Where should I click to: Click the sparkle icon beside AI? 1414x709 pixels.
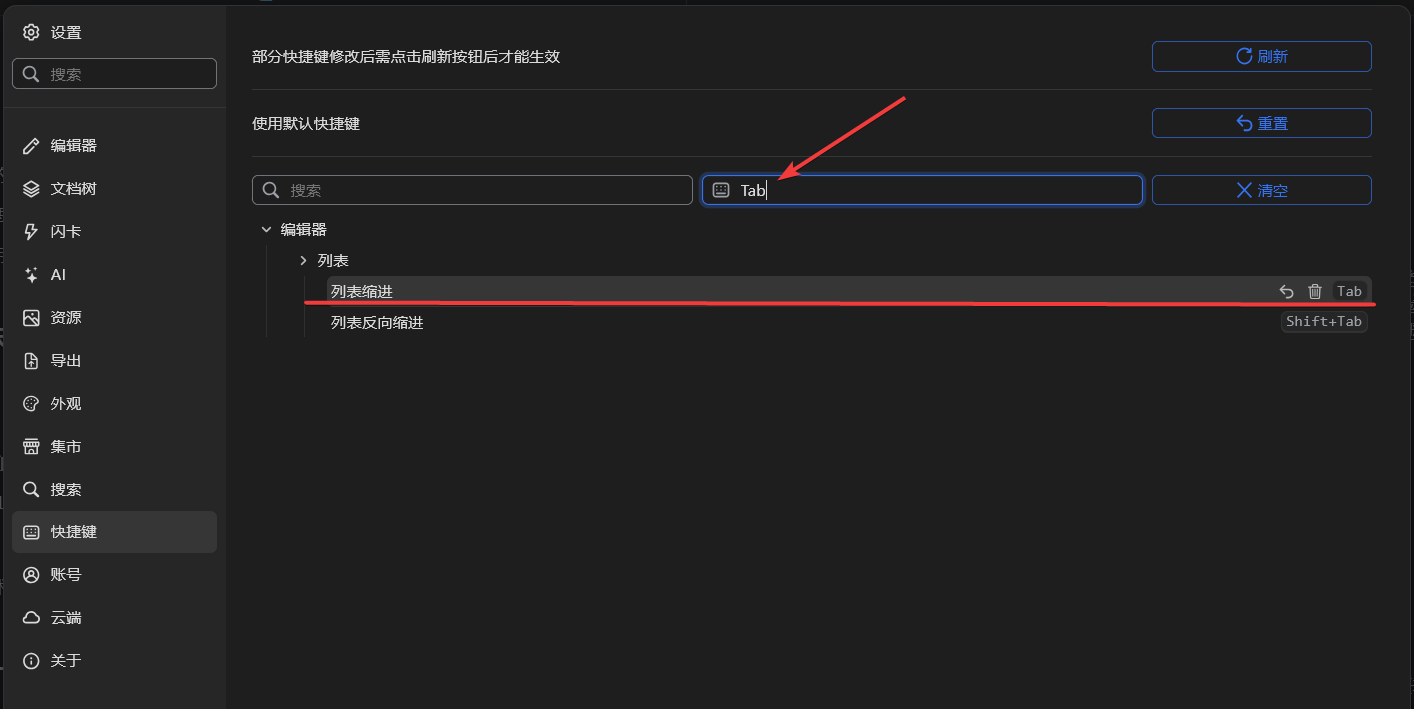(x=31, y=275)
